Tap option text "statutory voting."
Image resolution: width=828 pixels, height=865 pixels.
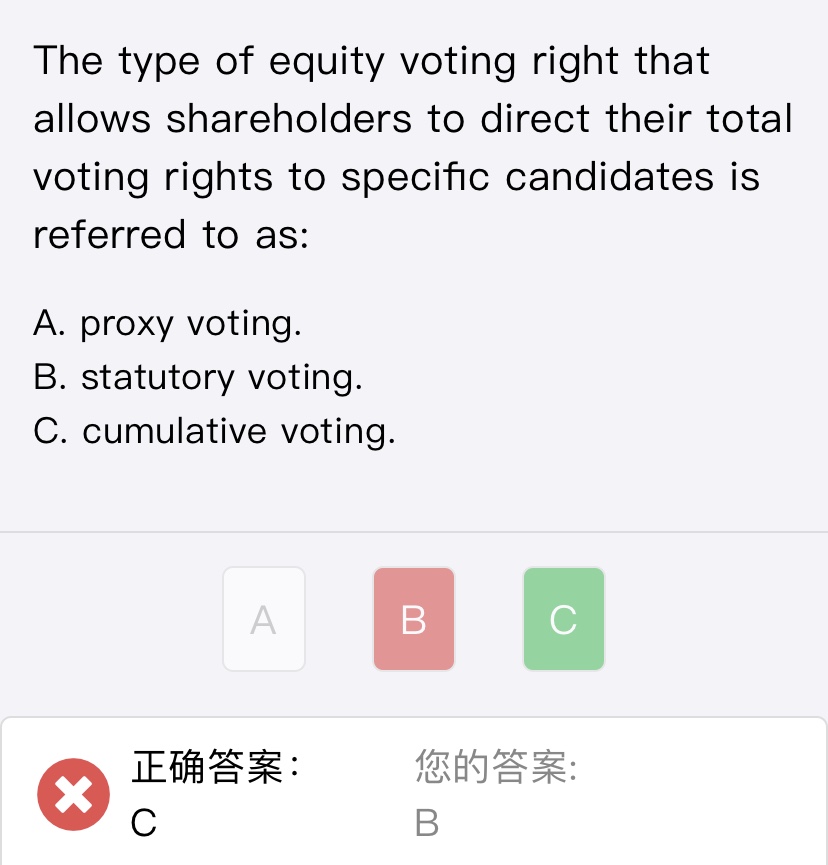click(222, 378)
